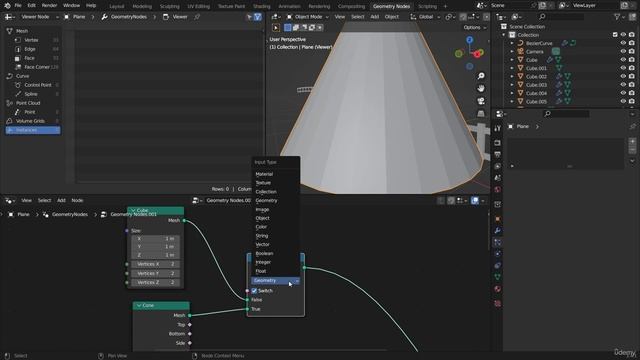Expand the Cube.003 outliner row
The height and width of the screenshot is (360, 640).
(512, 85)
